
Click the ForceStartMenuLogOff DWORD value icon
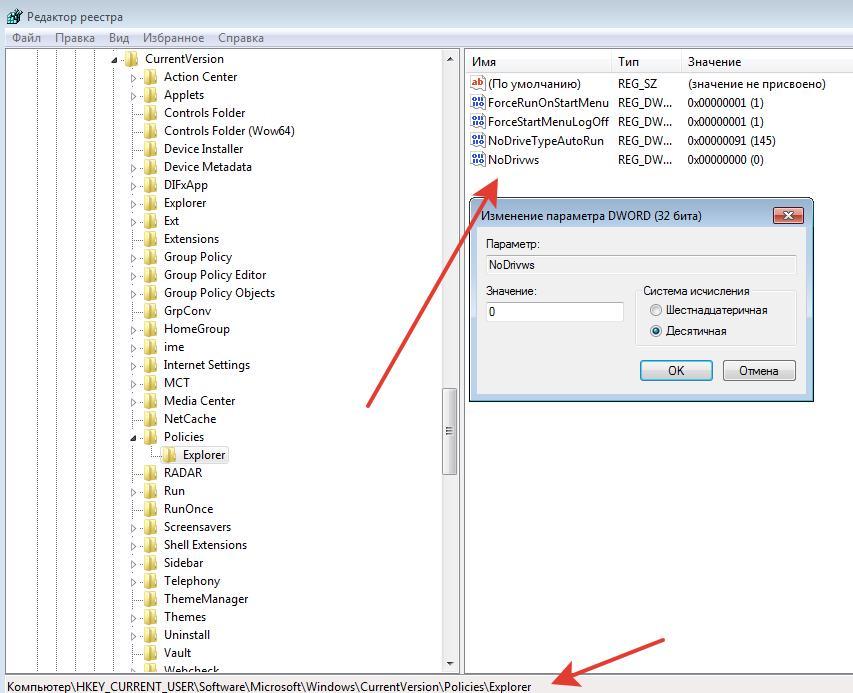coord(478,121)
